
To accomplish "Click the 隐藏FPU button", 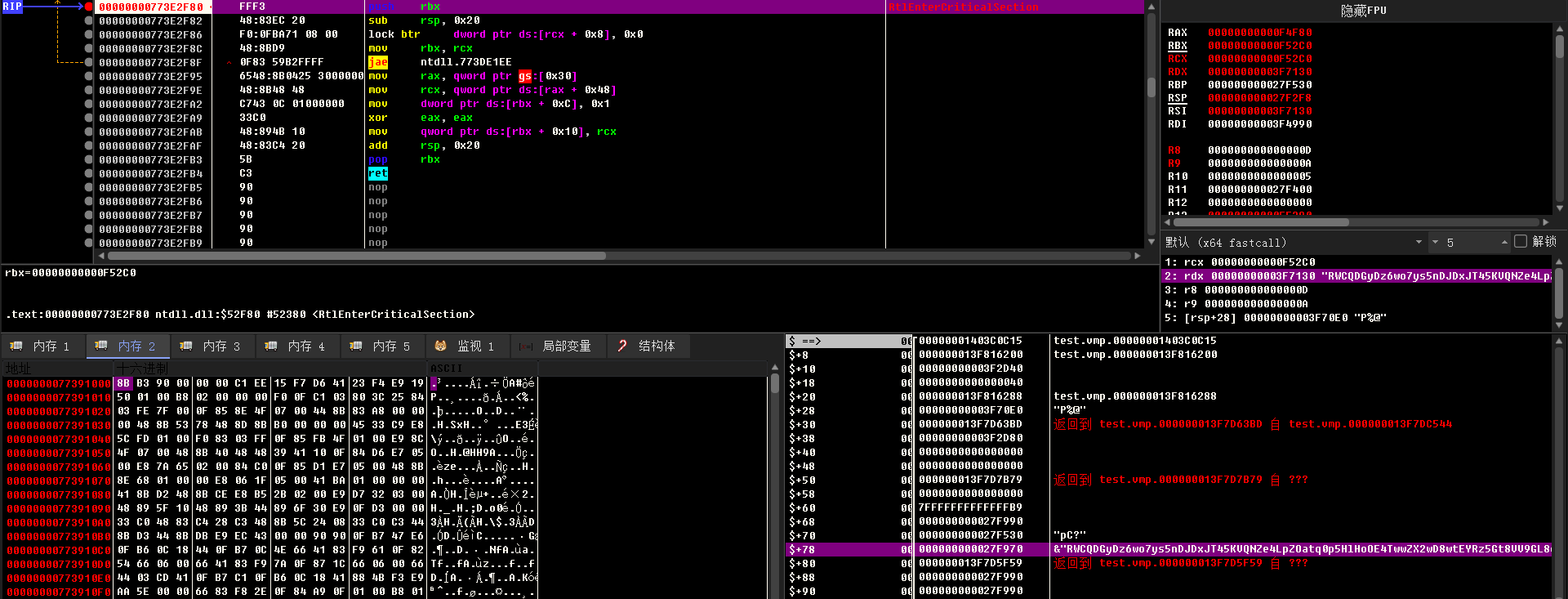I will click(x=1363, y=11).
